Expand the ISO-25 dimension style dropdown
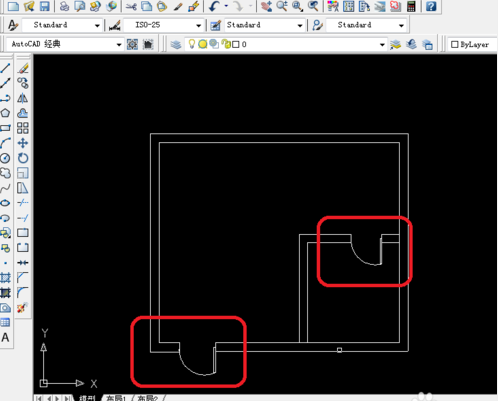499x401 pixels. click(x=199, y=25)
